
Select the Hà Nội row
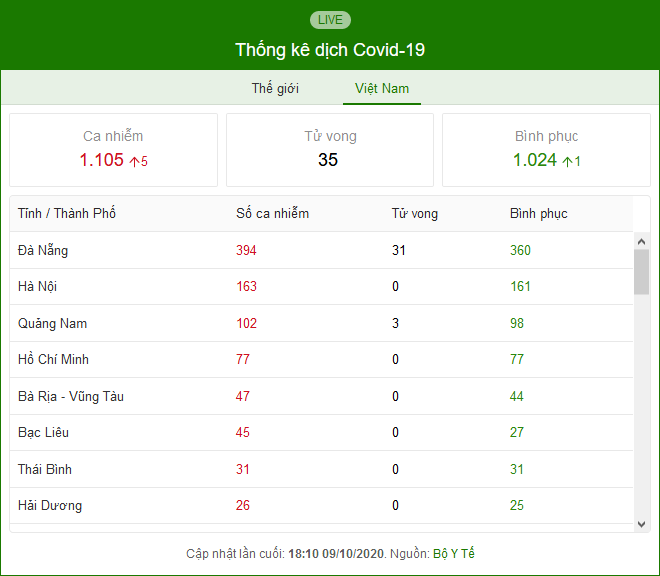coord(321,286)
